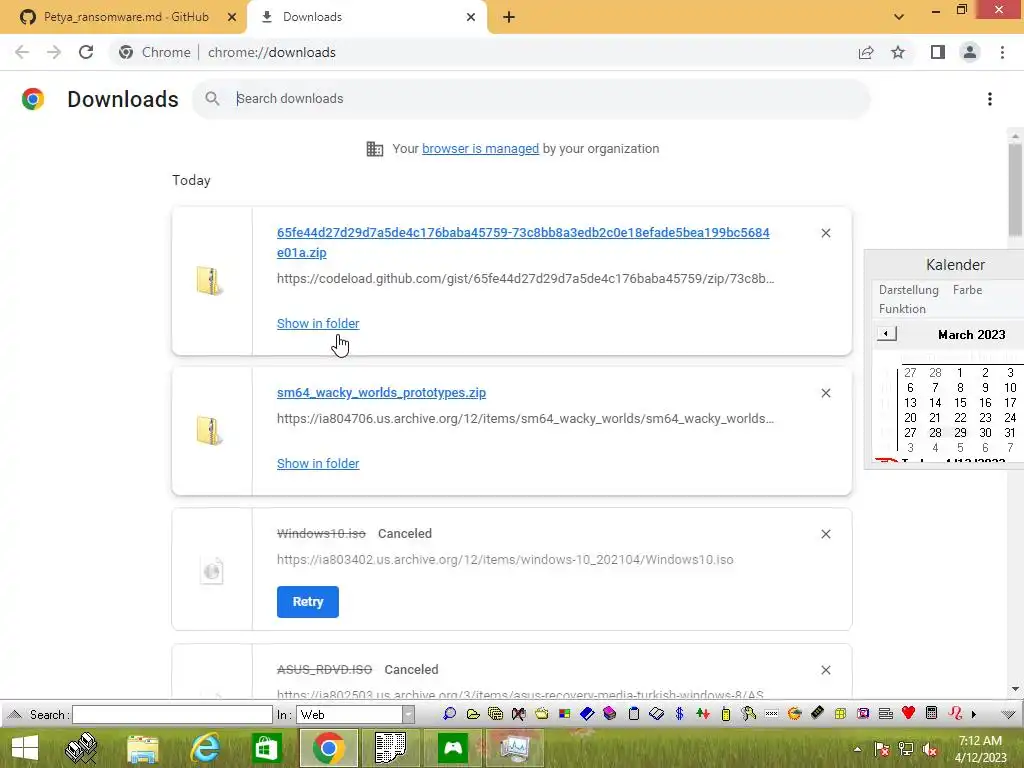Click the red and green arrows icon
Image resolution: width=1024 pixels, height=768 pixels.
(703, 714)
